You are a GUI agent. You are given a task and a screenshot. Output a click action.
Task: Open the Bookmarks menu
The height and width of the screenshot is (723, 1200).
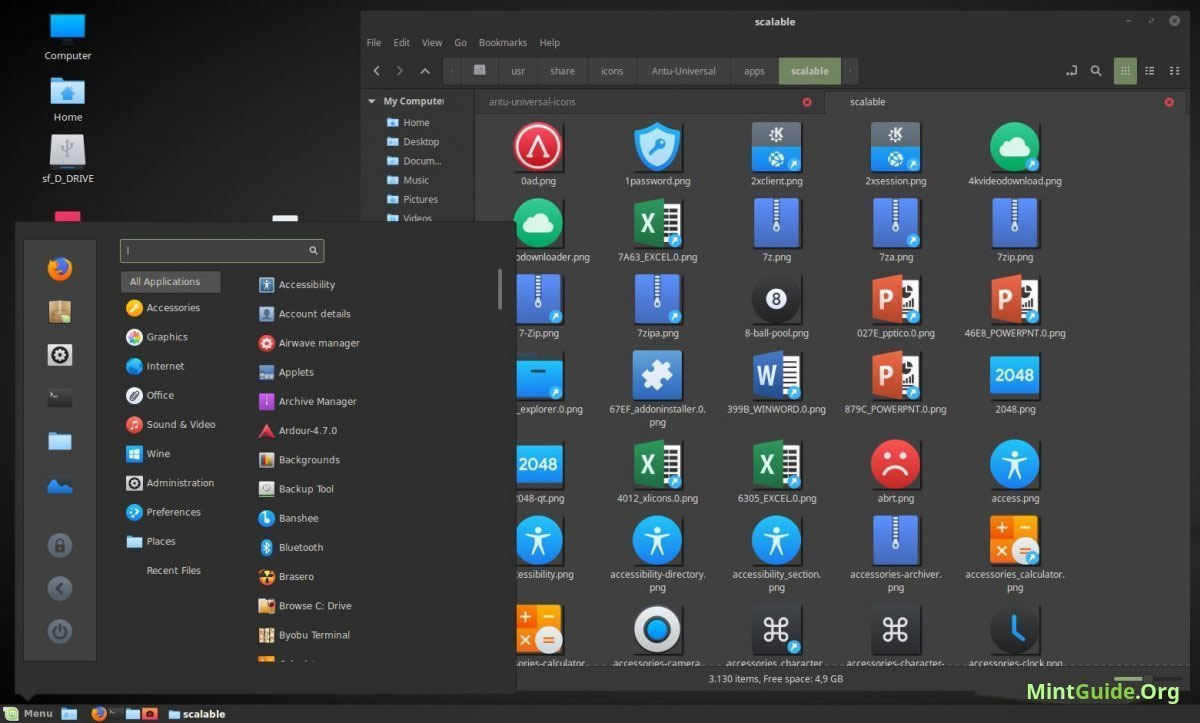(503, 43)
